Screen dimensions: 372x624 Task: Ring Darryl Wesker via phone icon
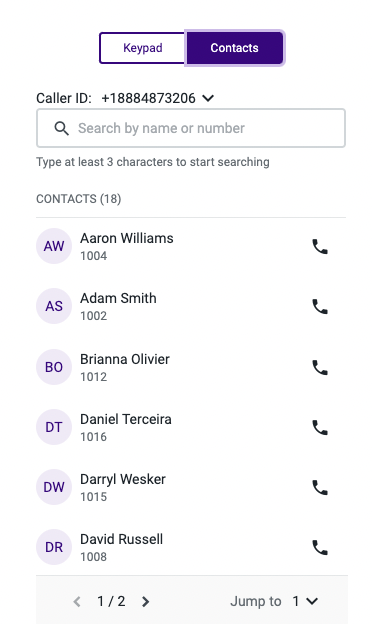coord(320,488)
